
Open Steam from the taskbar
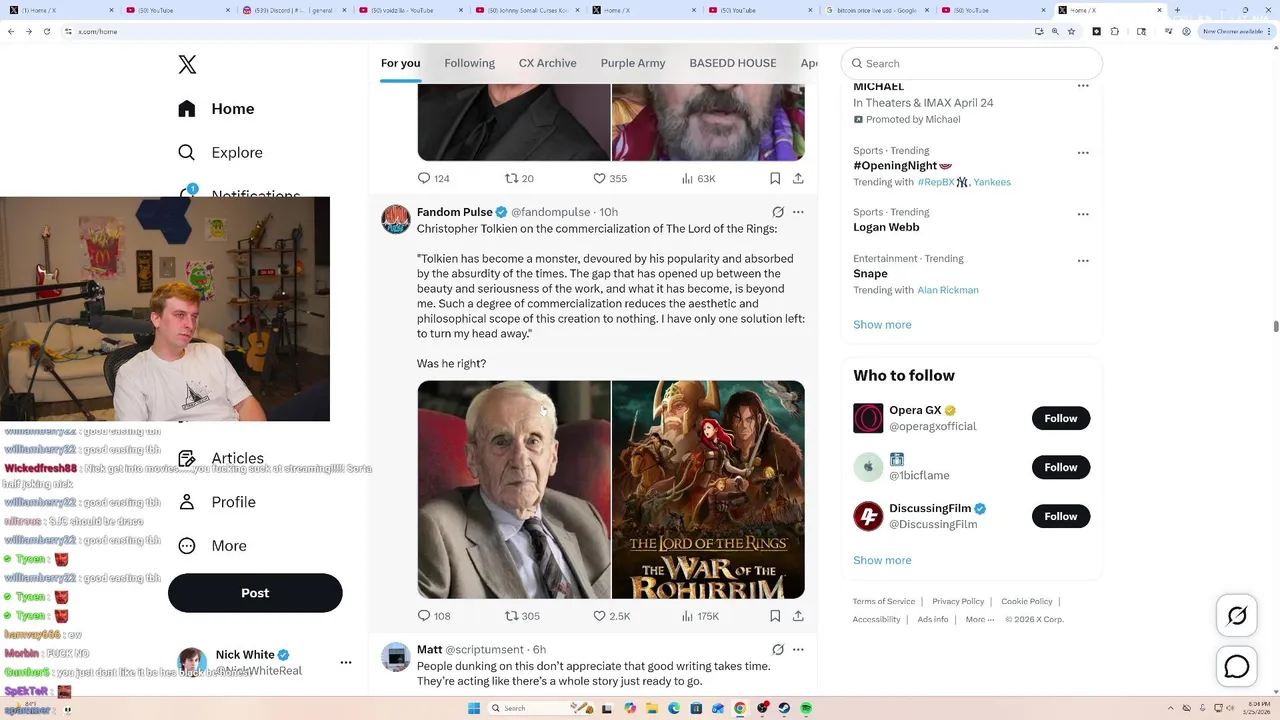(784, 708)
